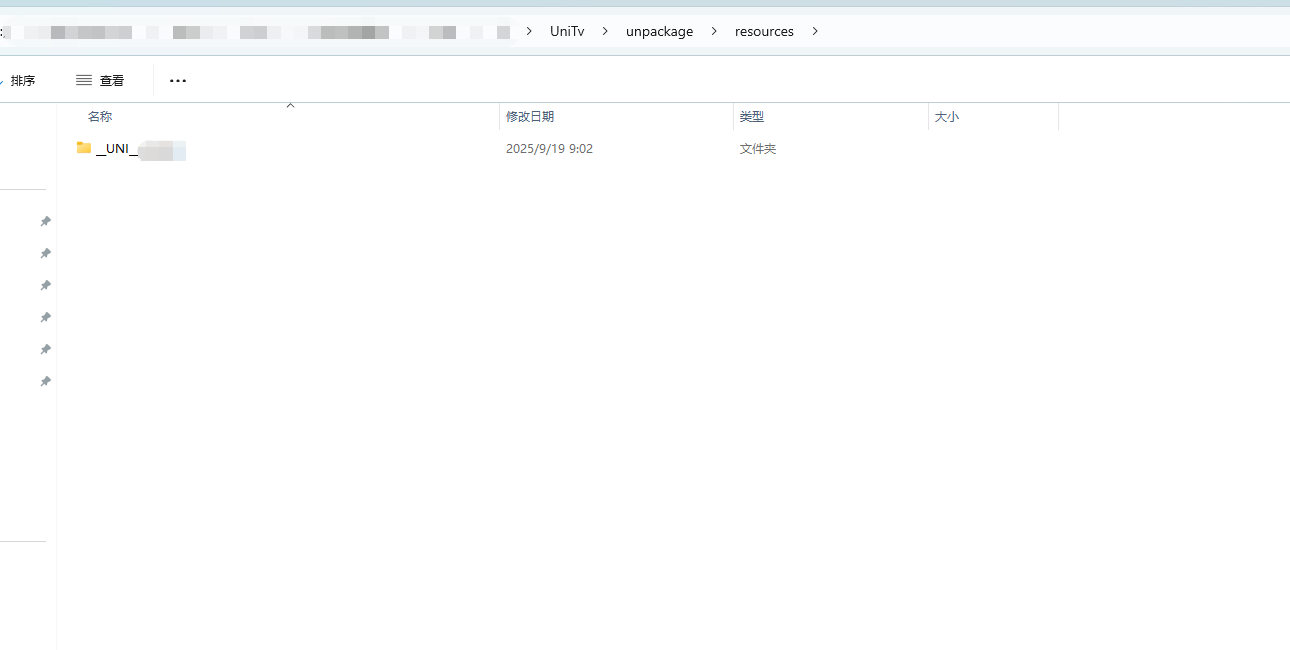Sort by the 类型 column header
Image resolution: width=1290 pixels, height=650 pixels.
tap(752, 117)
